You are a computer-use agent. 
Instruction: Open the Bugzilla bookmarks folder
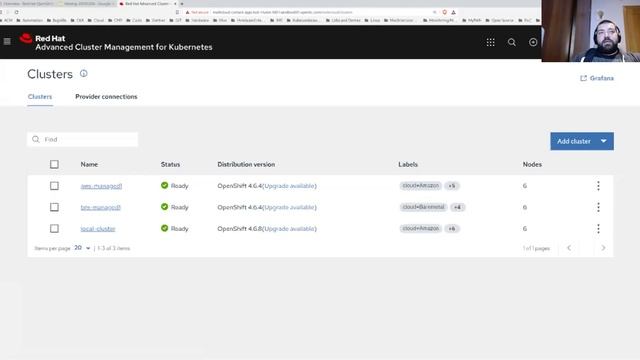57,20
